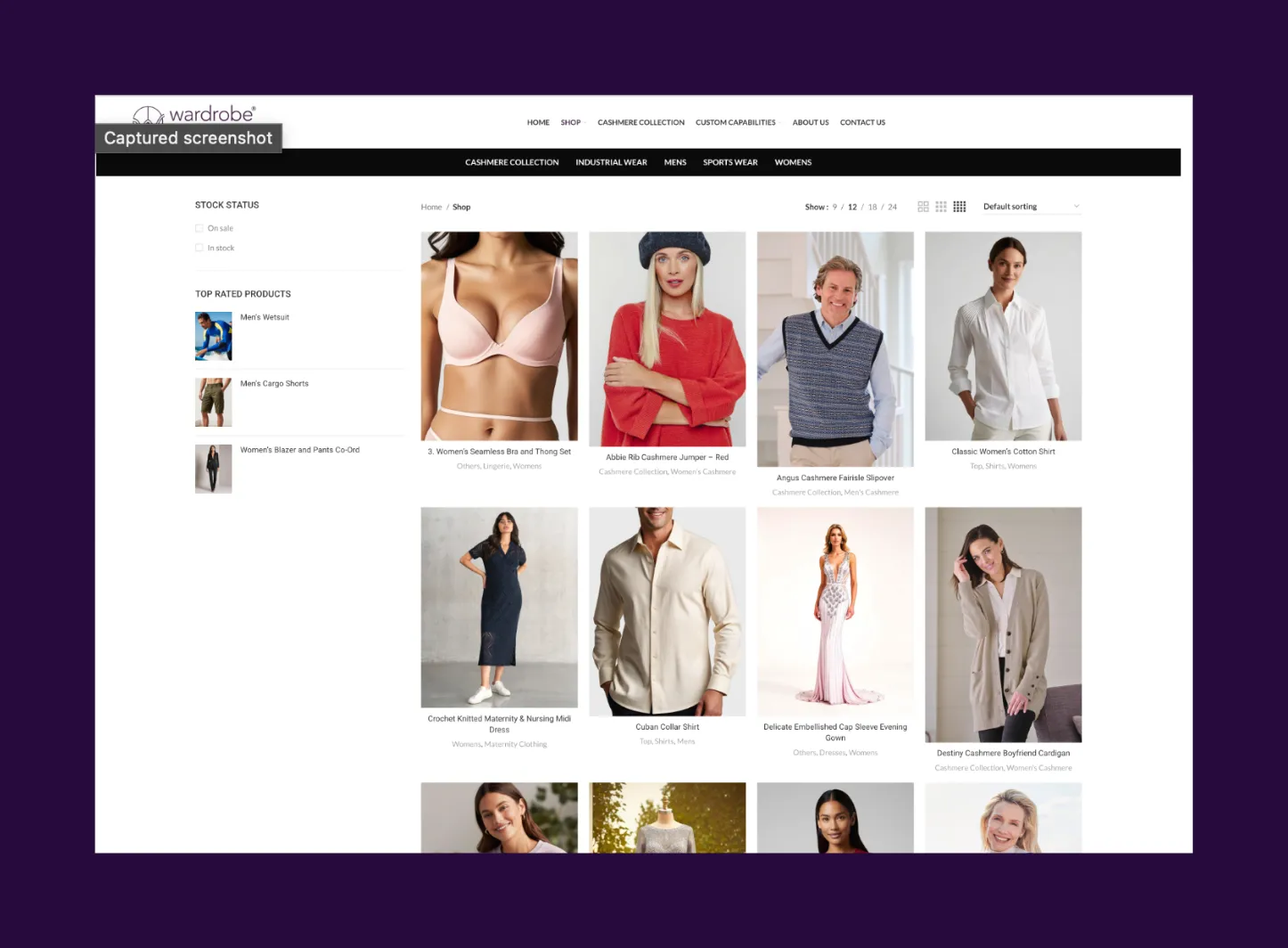Toggle On sale products visibility
1288x948 pixels.
200,228
